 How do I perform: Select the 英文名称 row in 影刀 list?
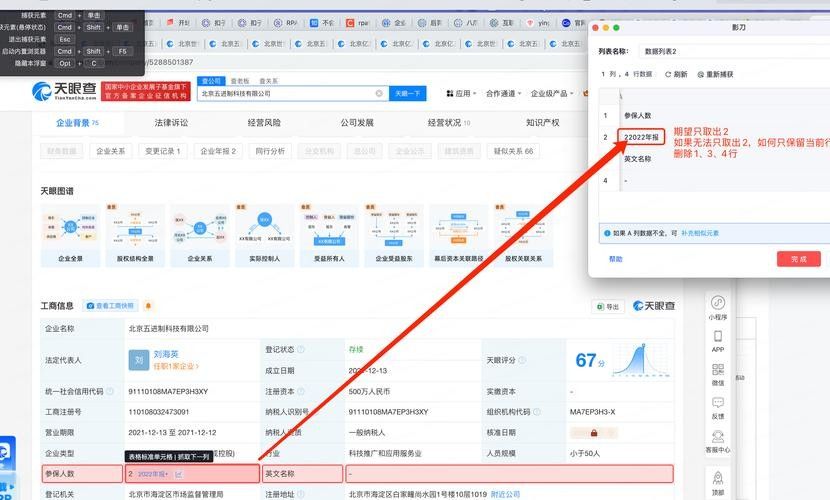[x=637, y=159]
